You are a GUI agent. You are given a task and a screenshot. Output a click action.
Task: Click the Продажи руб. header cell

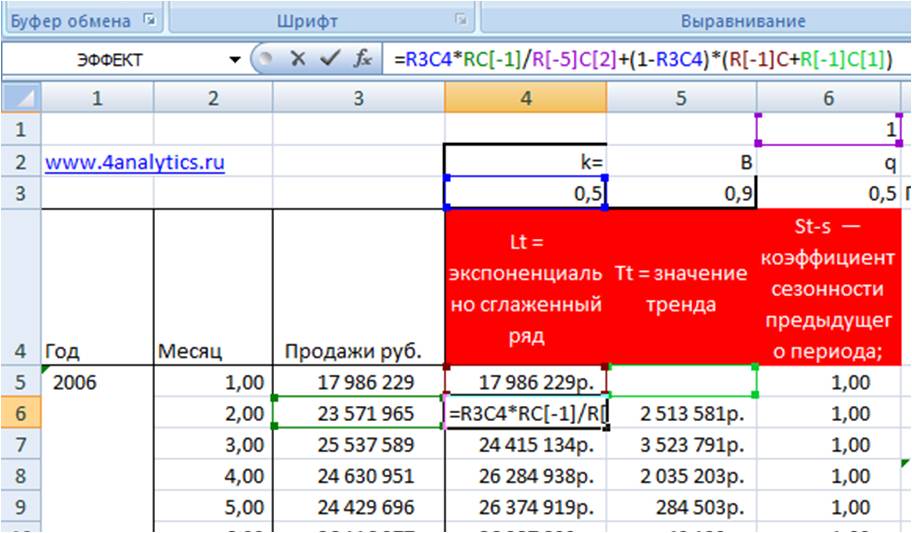pos(358,287)
